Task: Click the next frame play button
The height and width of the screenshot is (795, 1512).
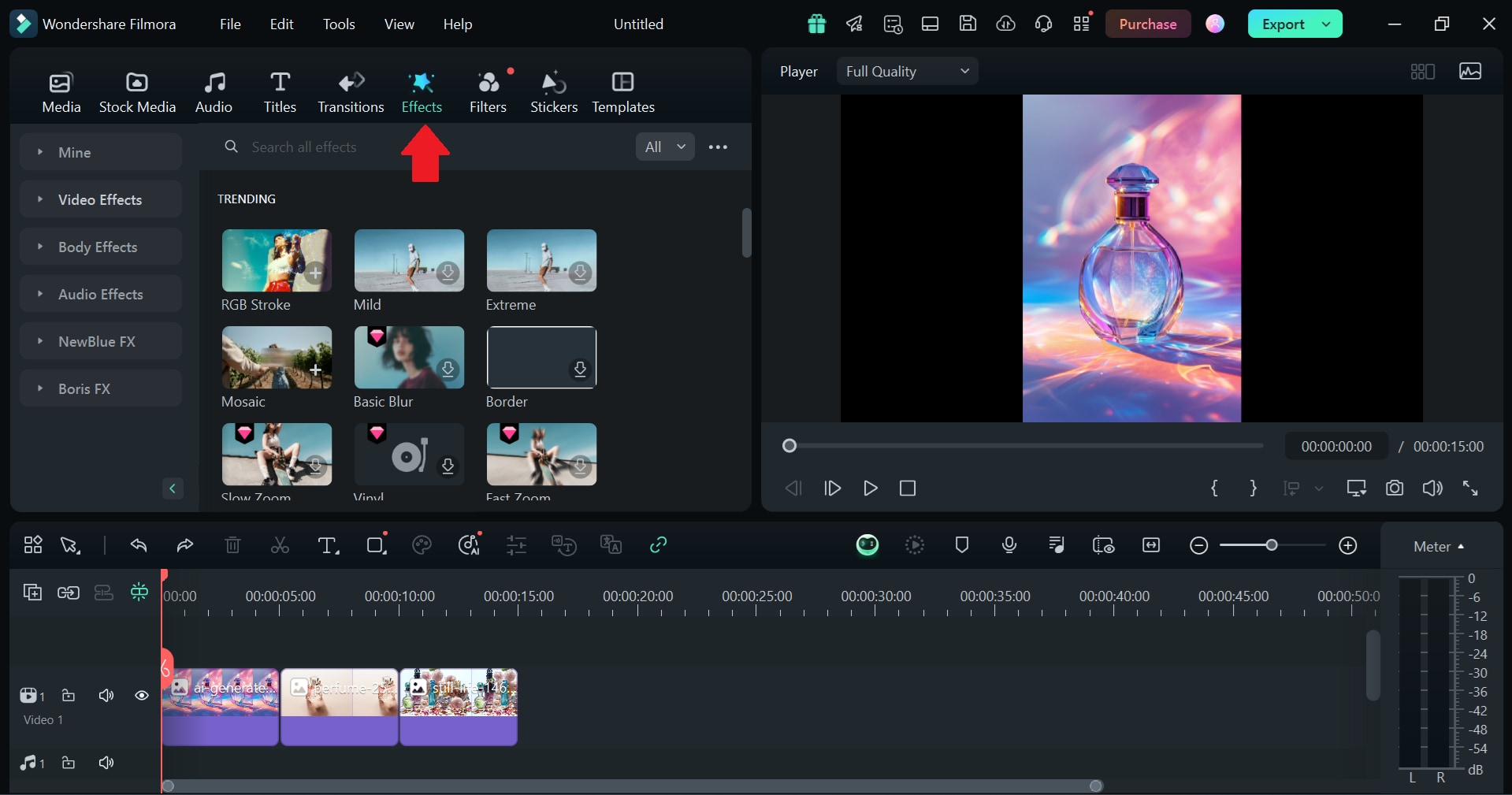Action: (x=832, y=489)
